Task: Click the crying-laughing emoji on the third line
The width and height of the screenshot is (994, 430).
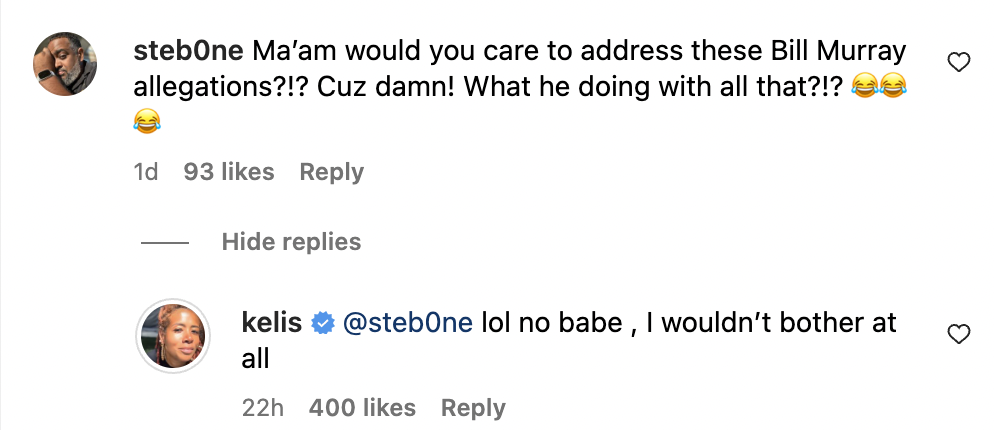Action: (147, 121)
